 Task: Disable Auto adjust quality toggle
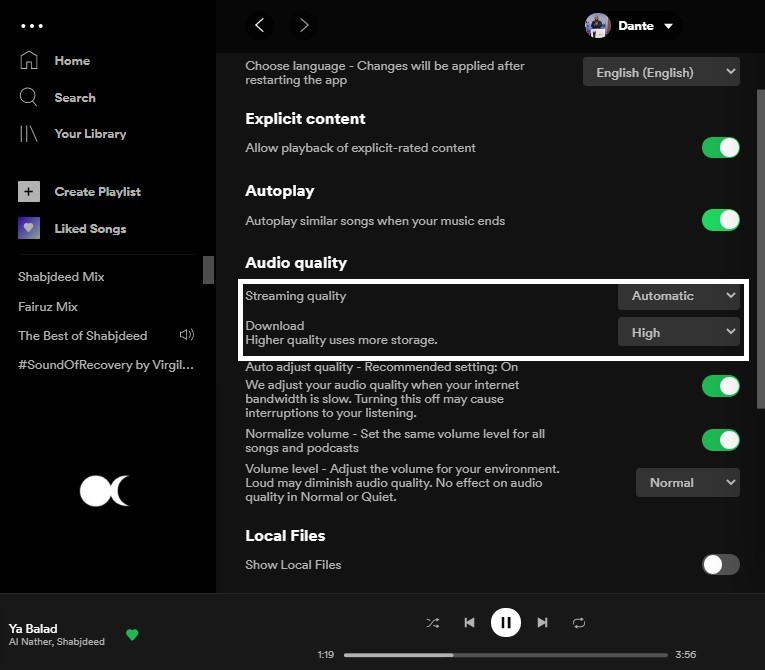[x=721, y=386]
